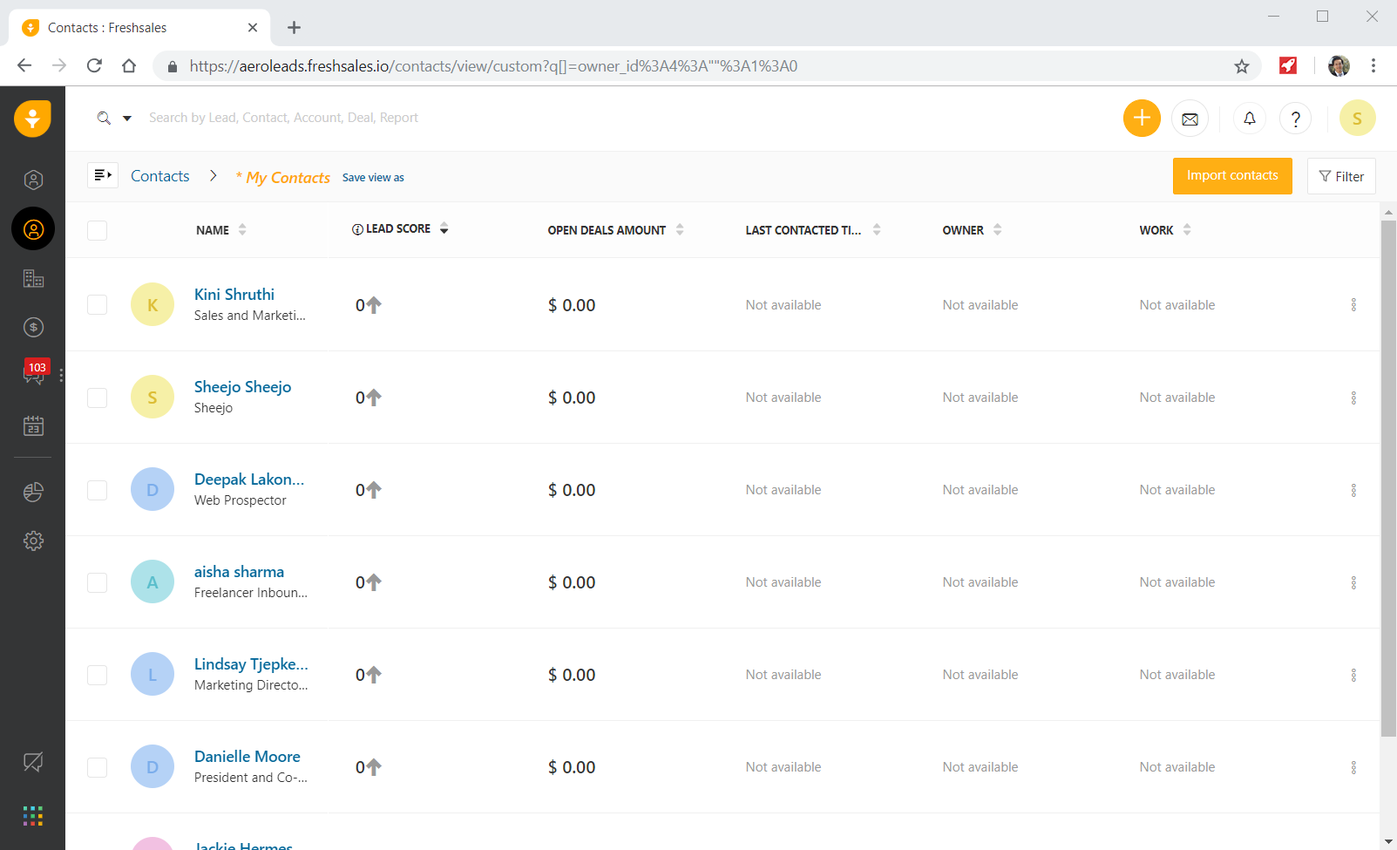
Task: Open the Leads module in sidebar
Action: (x=33, y=180)
